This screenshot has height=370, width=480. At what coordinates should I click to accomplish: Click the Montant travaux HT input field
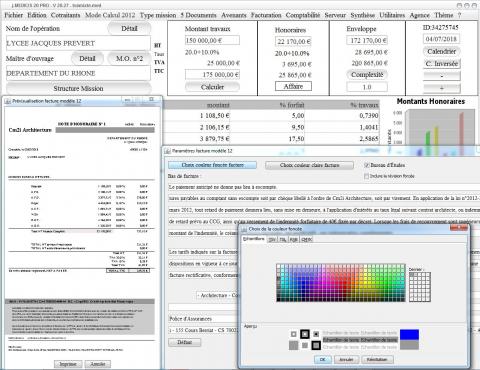click(212, 40)
